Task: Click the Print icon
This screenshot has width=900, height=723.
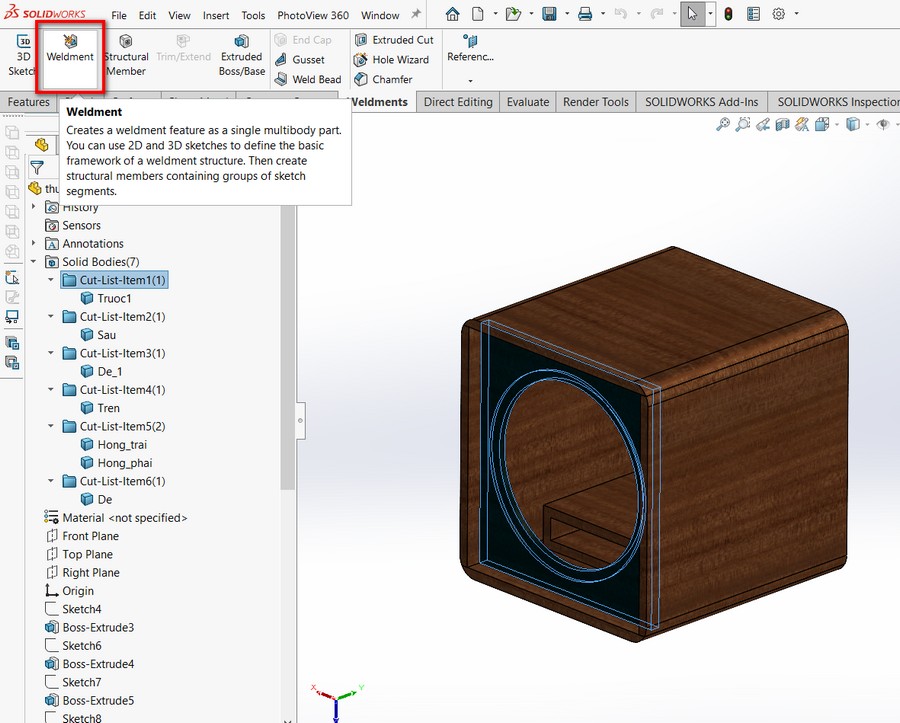Action: pyautogui.click(x=585, y=14)
